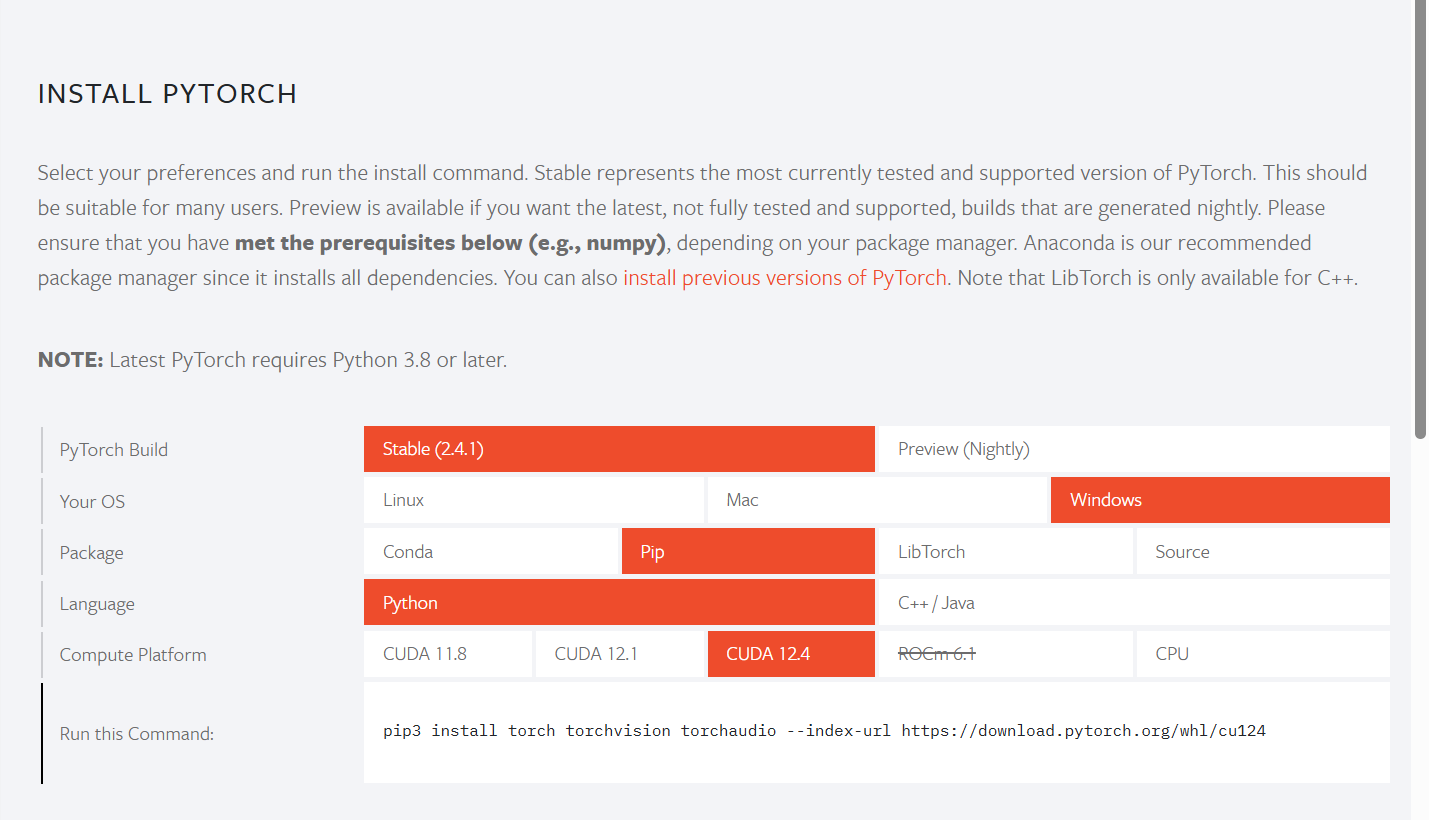Select Stable (2.4.1) build option
Viewport: 1429px width, 820px height.
(x=619, y=449)
